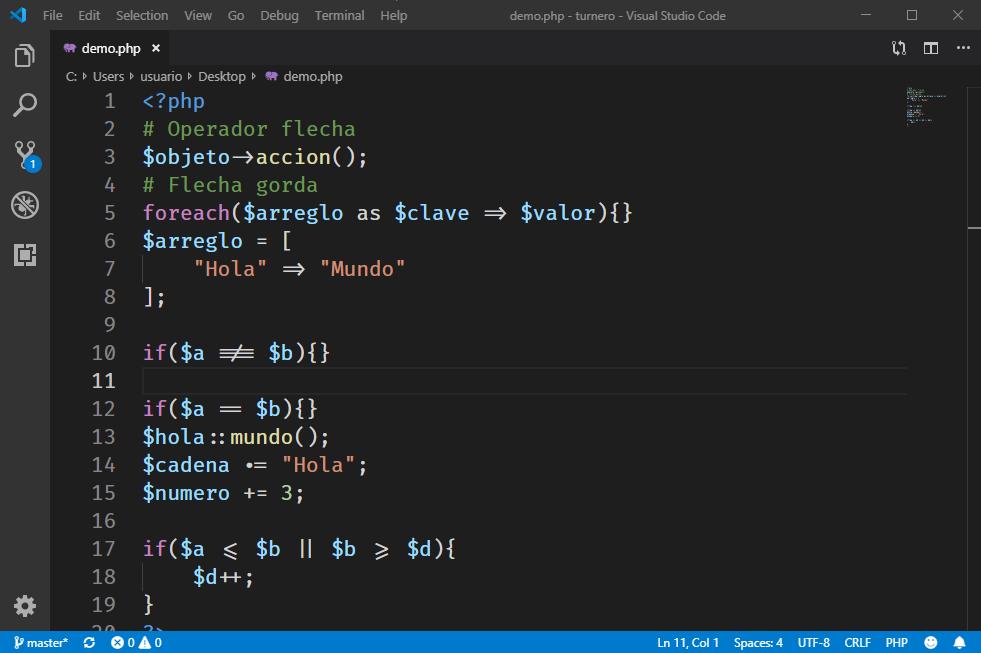Viewport: 981px width, 653px height.
Task: Split the editor to the right
Action: tap(931, 48)
